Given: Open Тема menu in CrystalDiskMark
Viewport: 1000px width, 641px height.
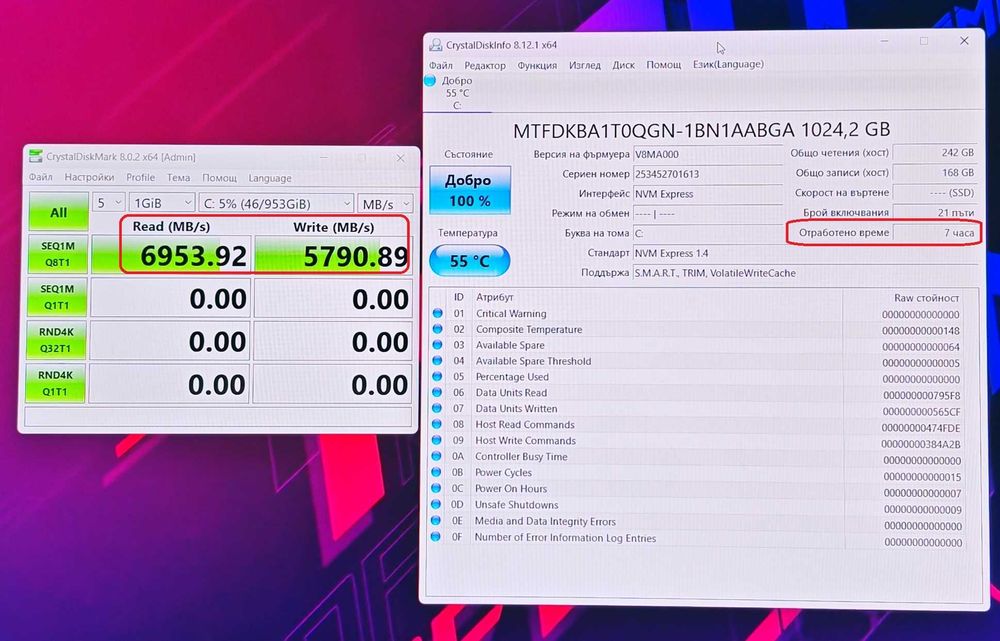Looking at the screenshot, I should (179, 177).
